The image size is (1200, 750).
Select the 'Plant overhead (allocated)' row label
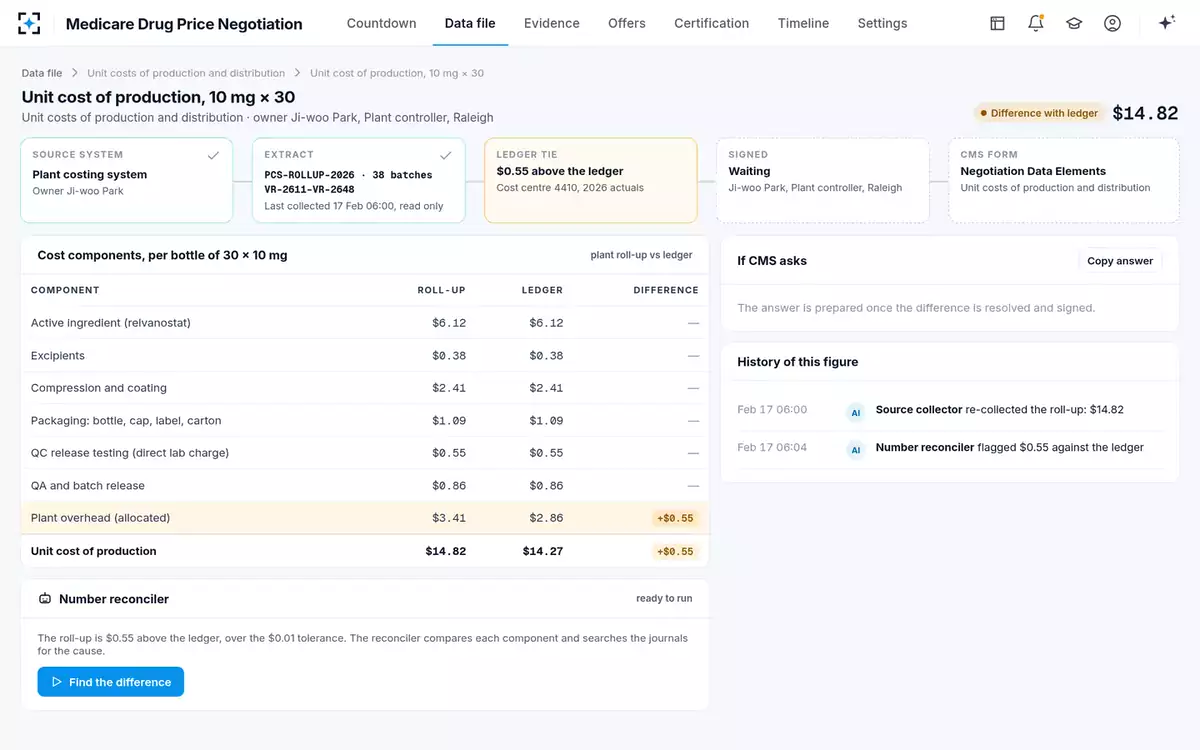(x=100, y=518)
